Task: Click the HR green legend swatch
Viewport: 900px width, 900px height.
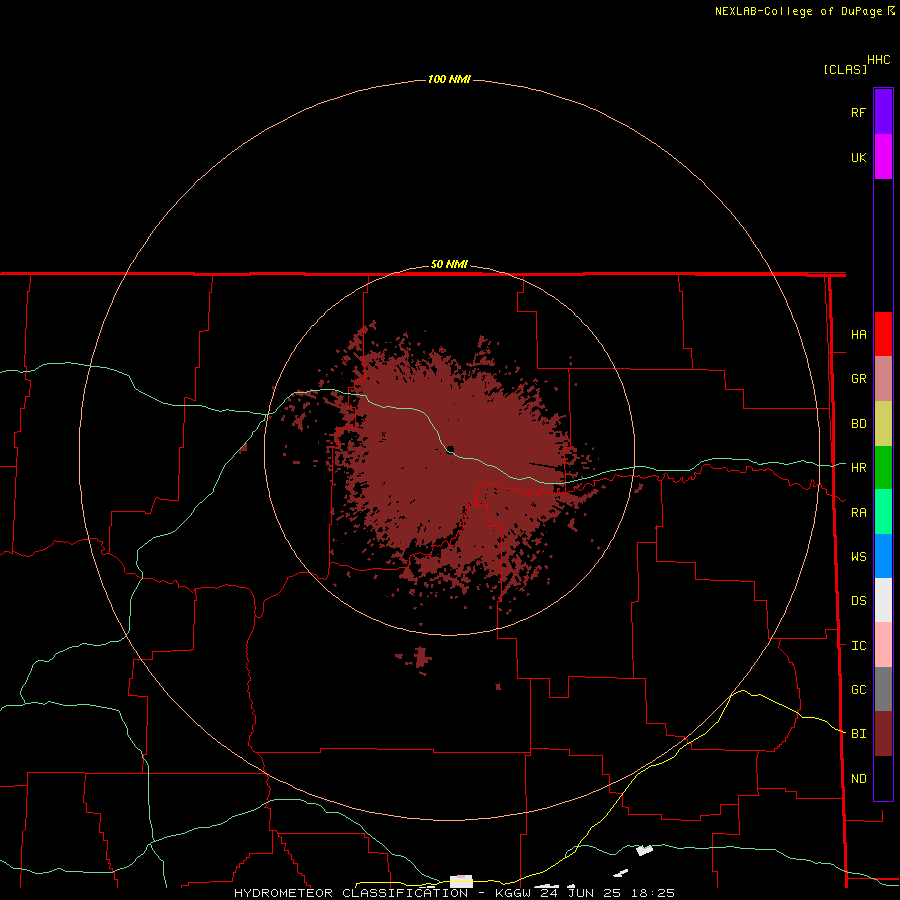Action: click(883, 468)
